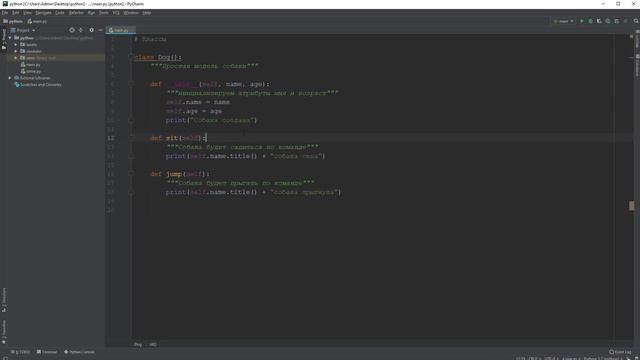Open the Project view selector dropdown

tap(23, 30)
